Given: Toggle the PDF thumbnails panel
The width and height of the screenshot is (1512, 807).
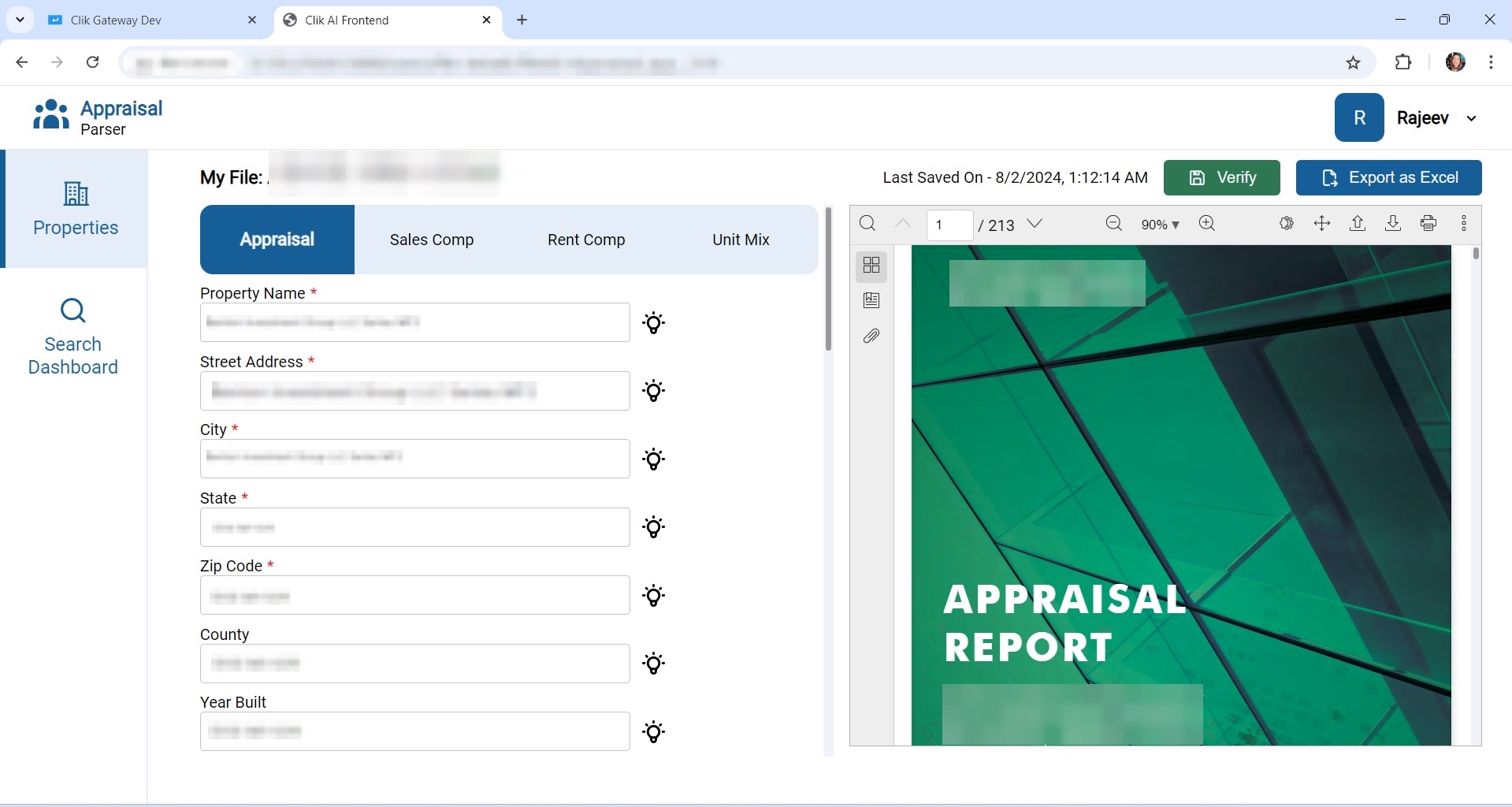Looking at the screenshot, I should point(871,266).
